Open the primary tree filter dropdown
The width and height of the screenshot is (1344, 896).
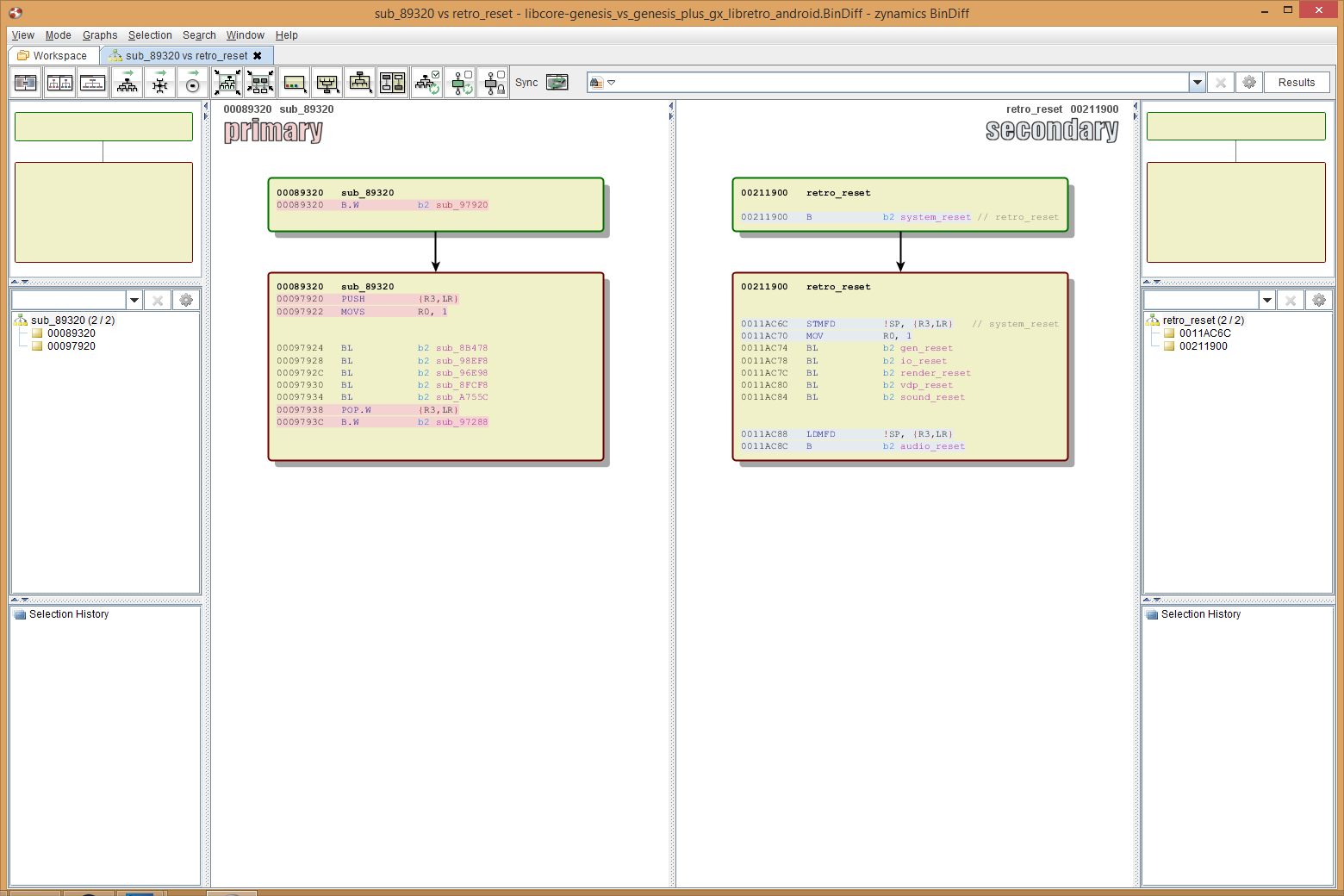tap(134, 300)
